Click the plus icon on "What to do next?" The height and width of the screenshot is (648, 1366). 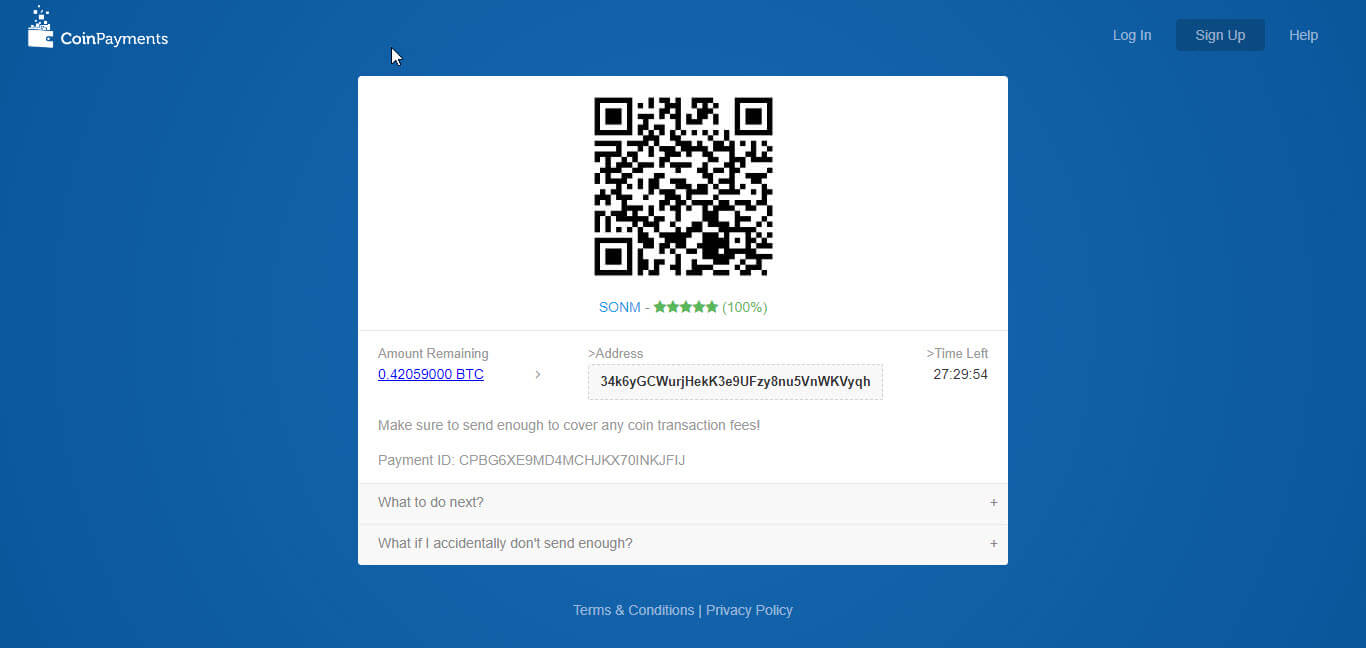[993, 502]
